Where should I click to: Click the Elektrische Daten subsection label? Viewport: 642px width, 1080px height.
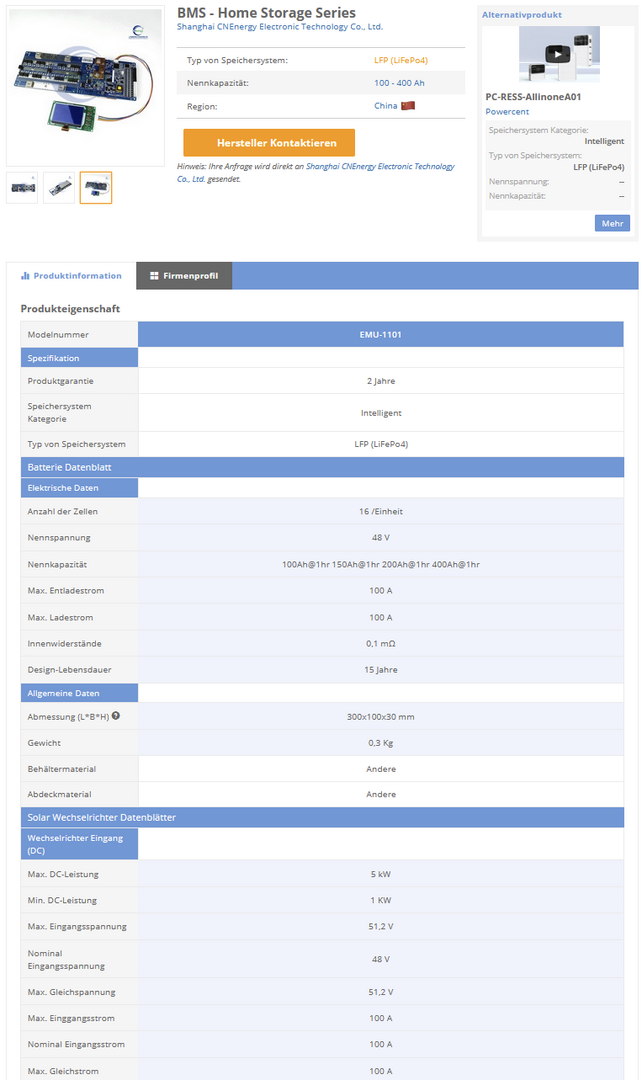pyautogui.click(x=79, y=488)
